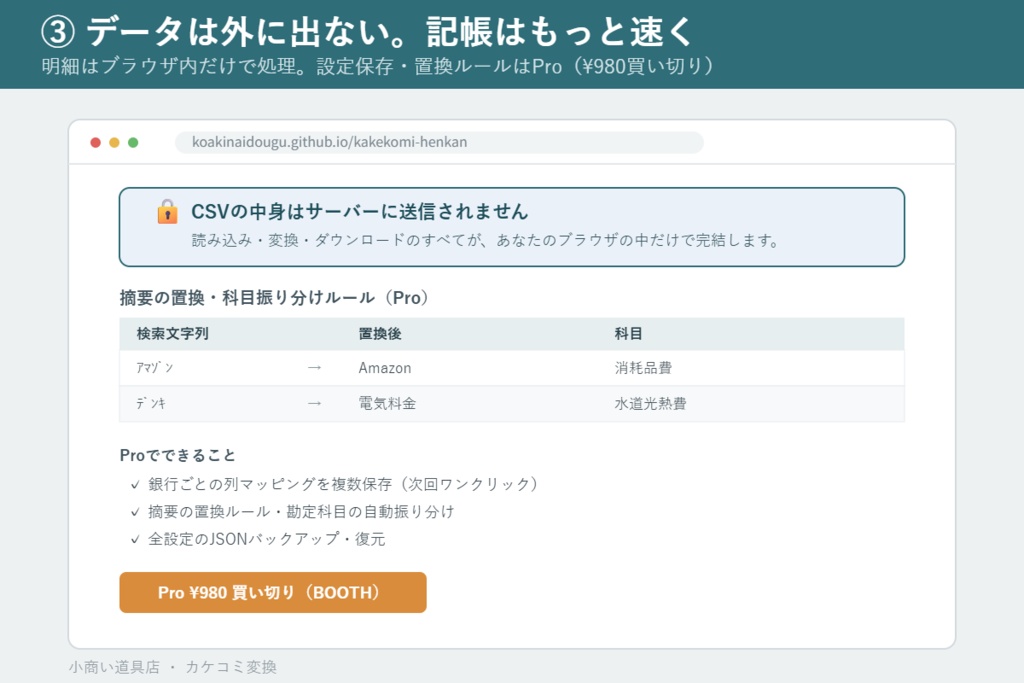Click the URL bar koakinaidougu.github.io/kakekomi-henkan
The height and width of the screenshot is (683, 1024).
tap(440, 142)
